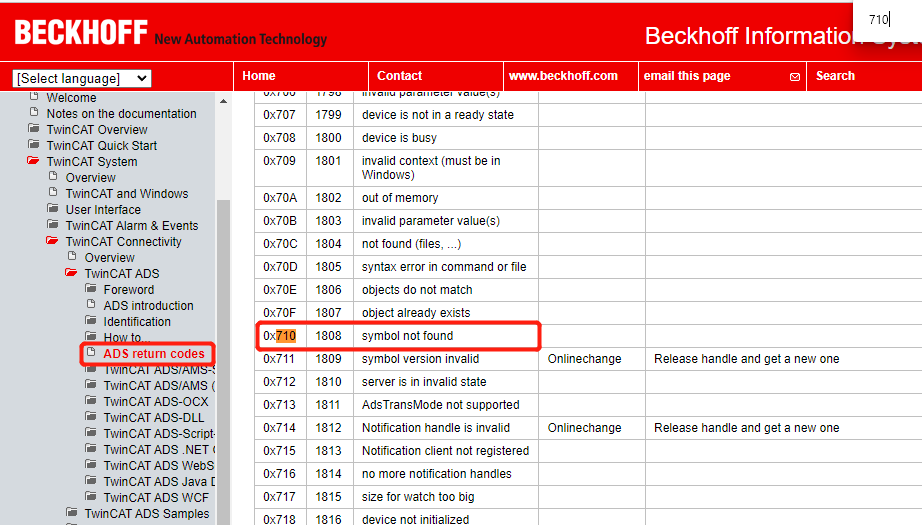Expand the Identification folder icon
922x525 pixels.
pyautogui.click(x=91, y=320)
